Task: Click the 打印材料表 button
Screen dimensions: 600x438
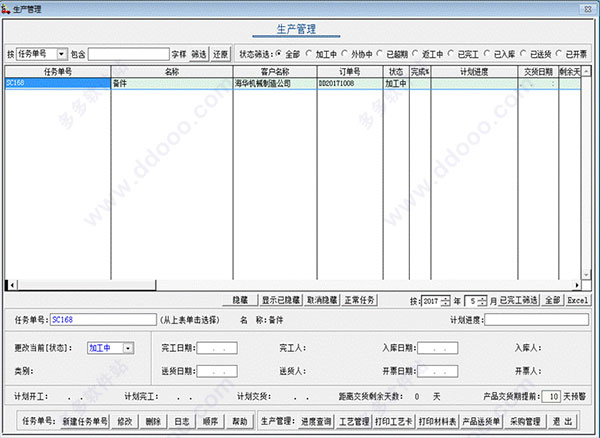Action: 437,422
